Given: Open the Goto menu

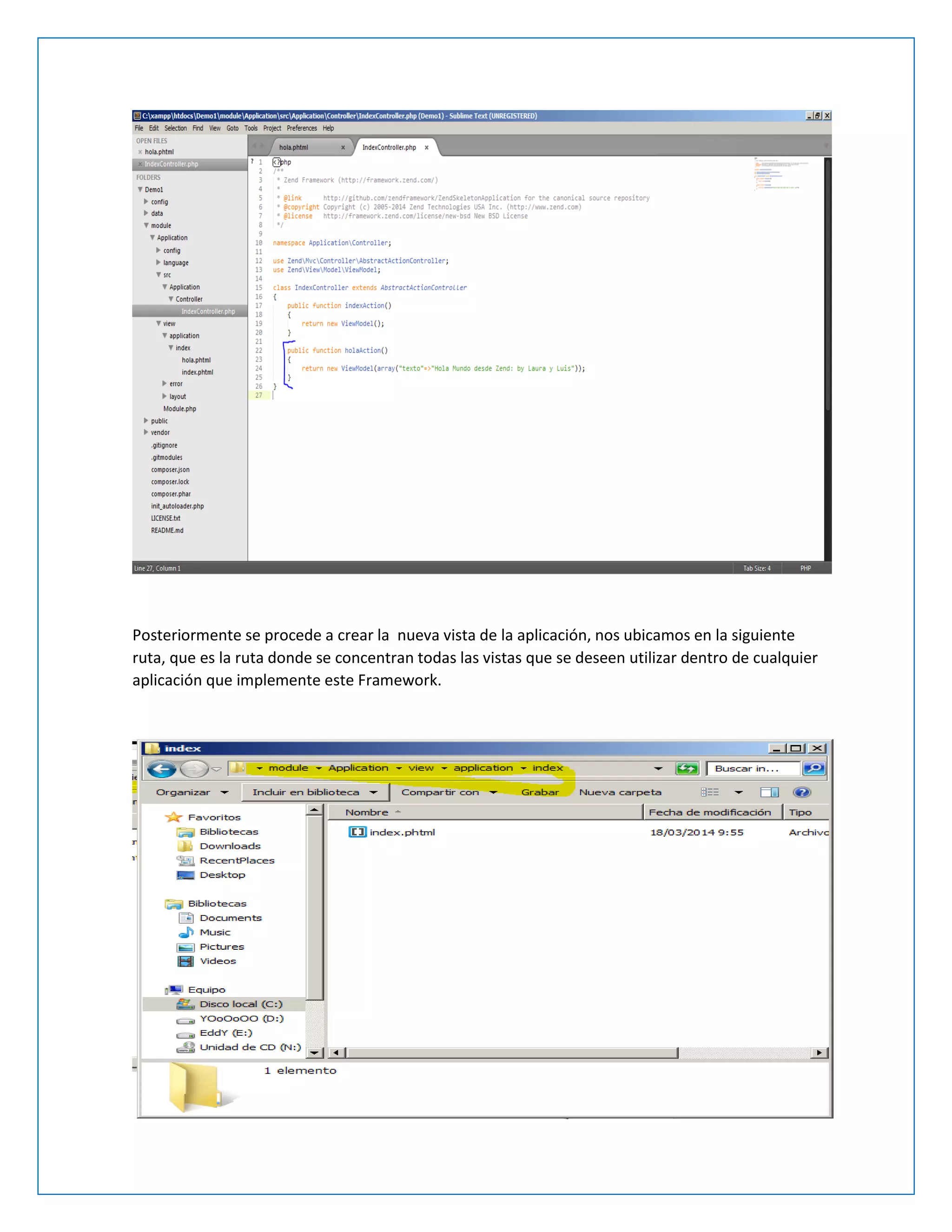Looking at the screenshot, I should click(x=232, y=128).
